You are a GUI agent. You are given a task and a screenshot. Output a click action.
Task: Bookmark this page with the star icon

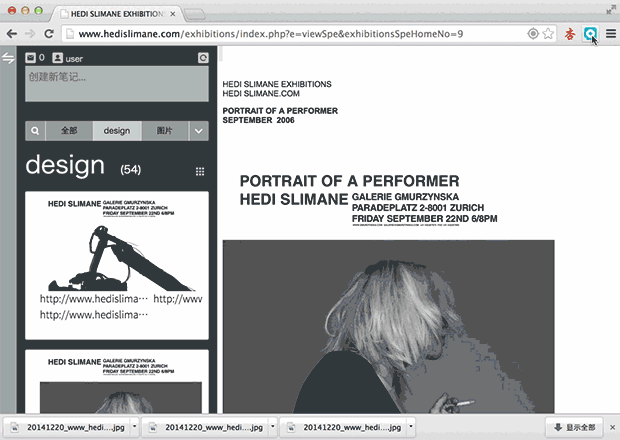tap(548, 34)
